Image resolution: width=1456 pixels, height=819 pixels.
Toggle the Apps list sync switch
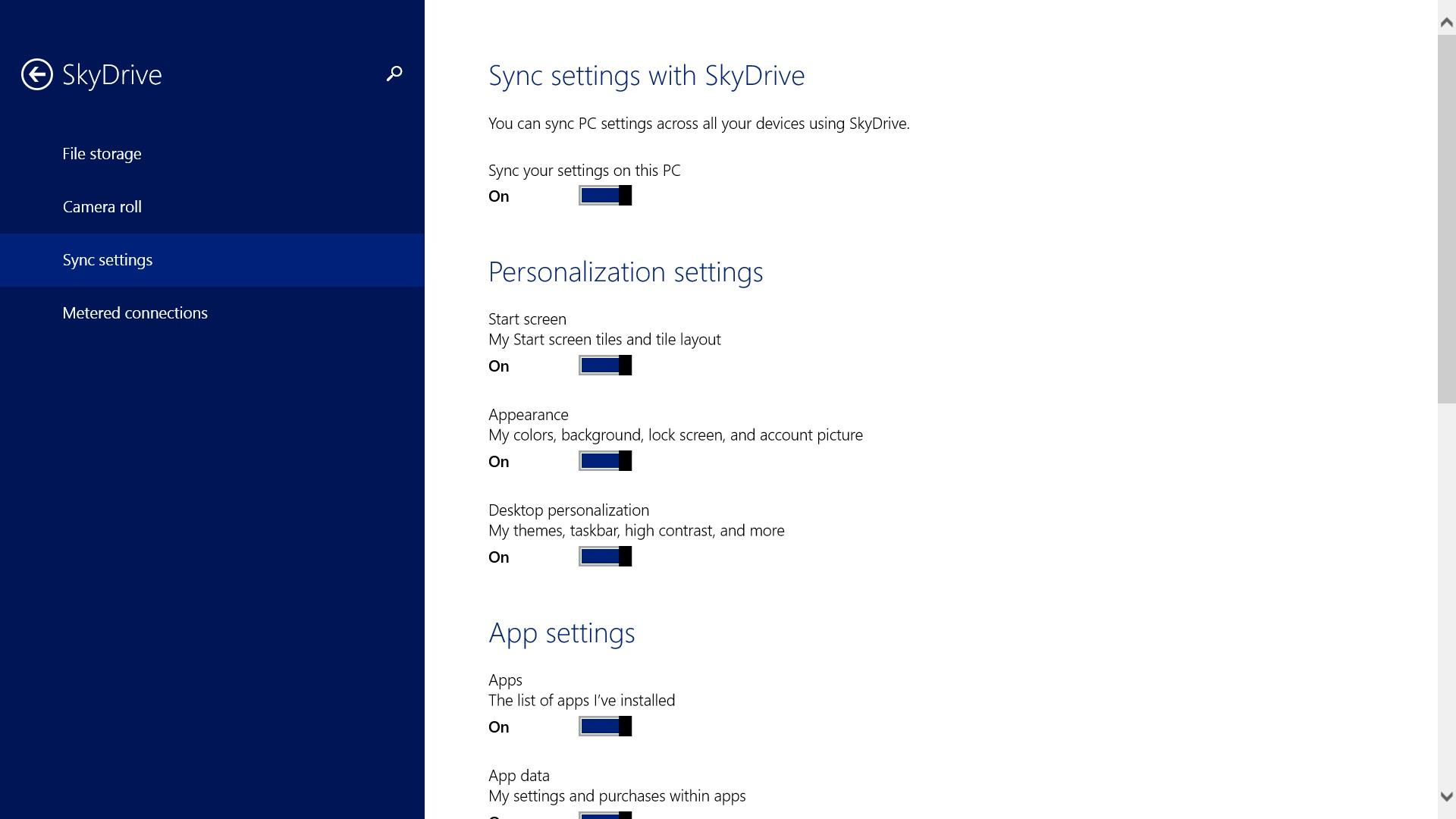pyautogui.click(x=605, y=726)
